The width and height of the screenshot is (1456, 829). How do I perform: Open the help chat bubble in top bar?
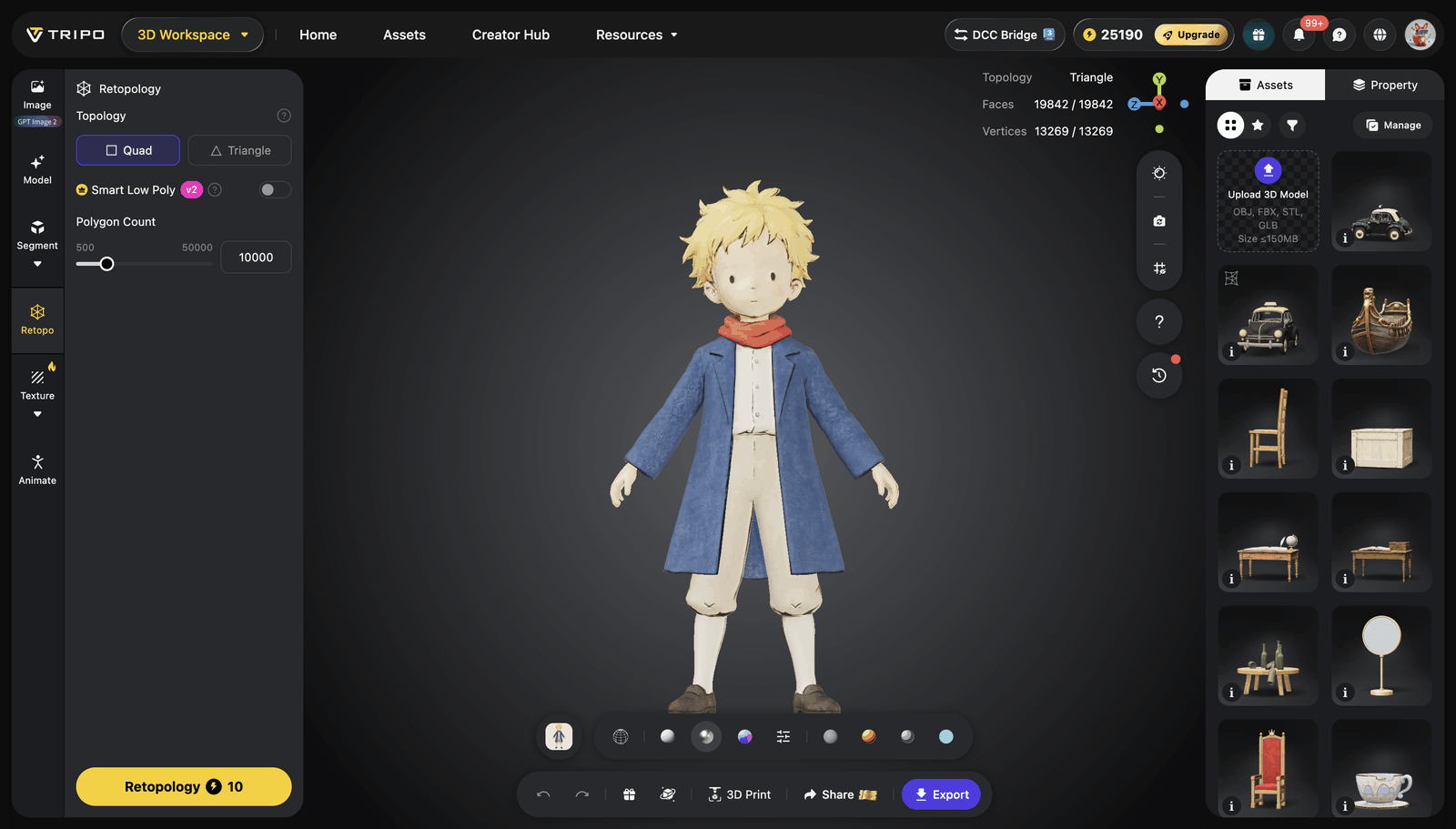pyautogui.click(x=1340, y=35)
